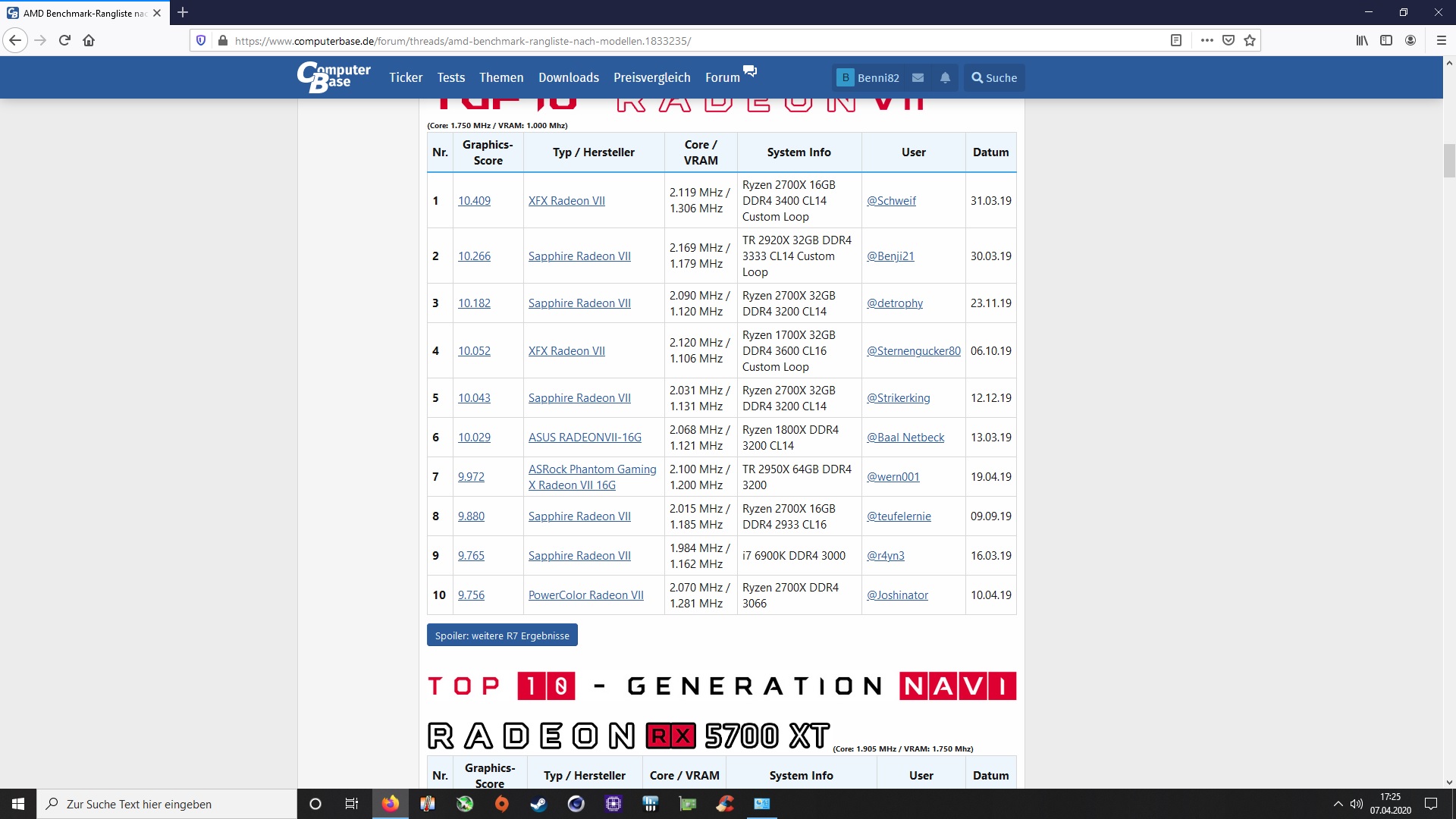Open user profile @Joshinator
The image size is (1456, 819).
click(x=897, y=595)
